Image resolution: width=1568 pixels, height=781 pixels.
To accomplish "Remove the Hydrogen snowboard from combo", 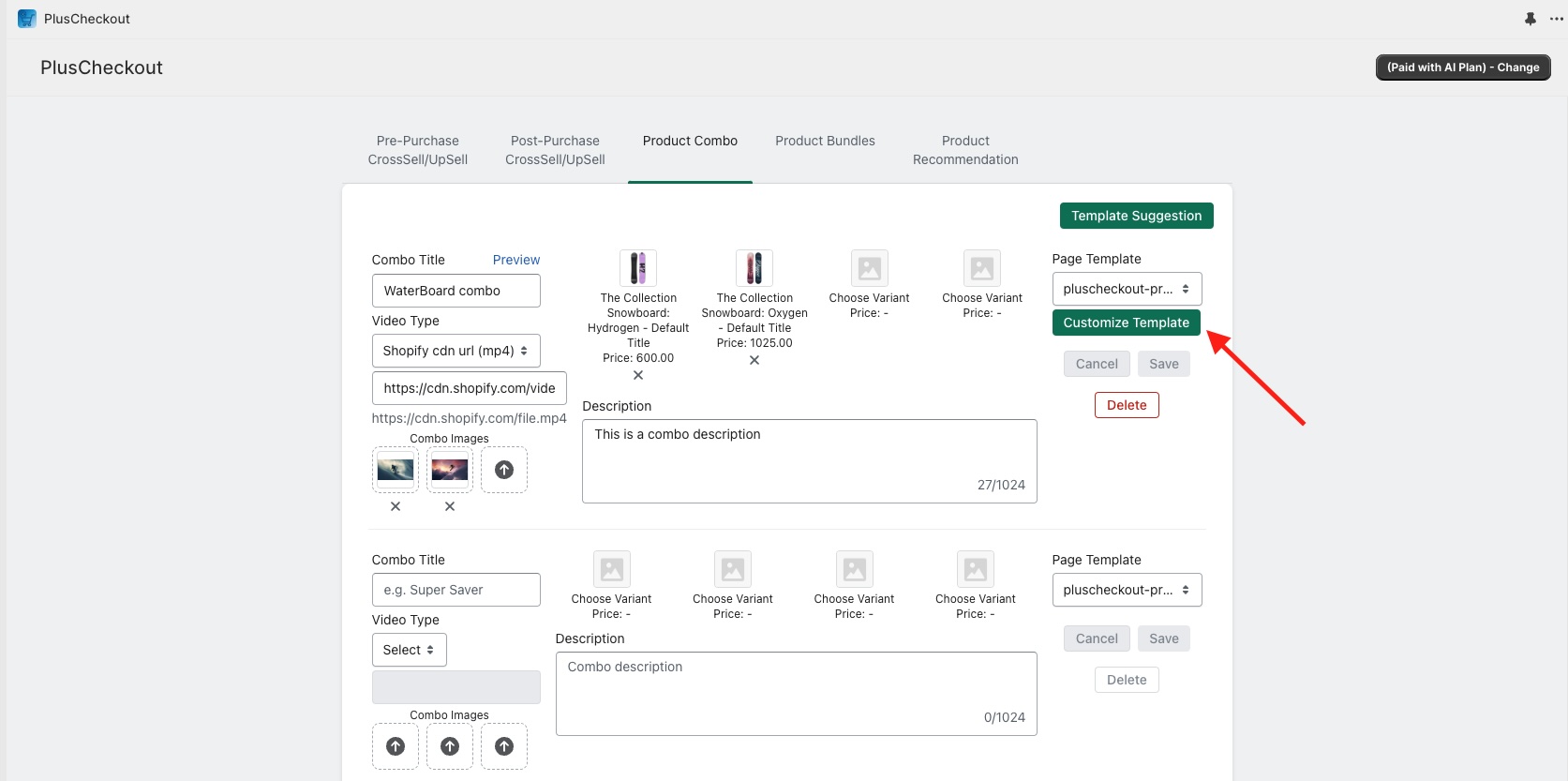I will click(638, 375).
